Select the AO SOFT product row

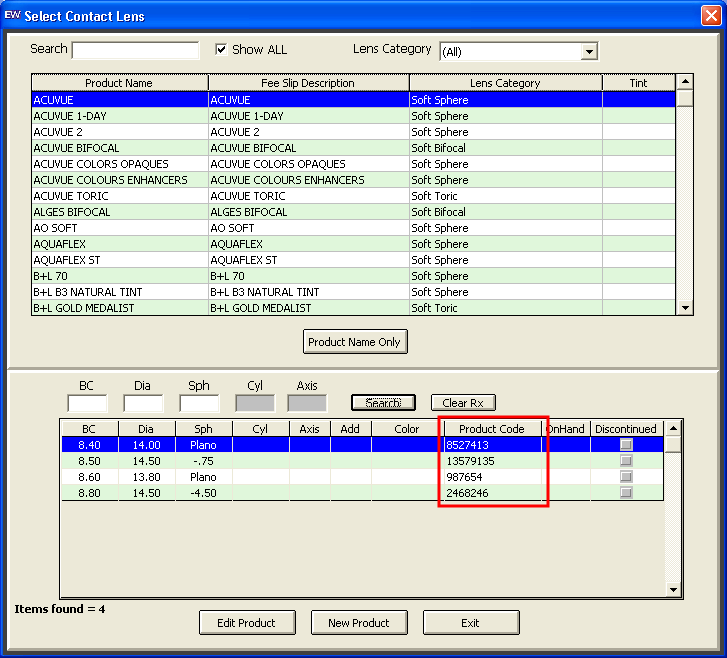pos(353,228)
